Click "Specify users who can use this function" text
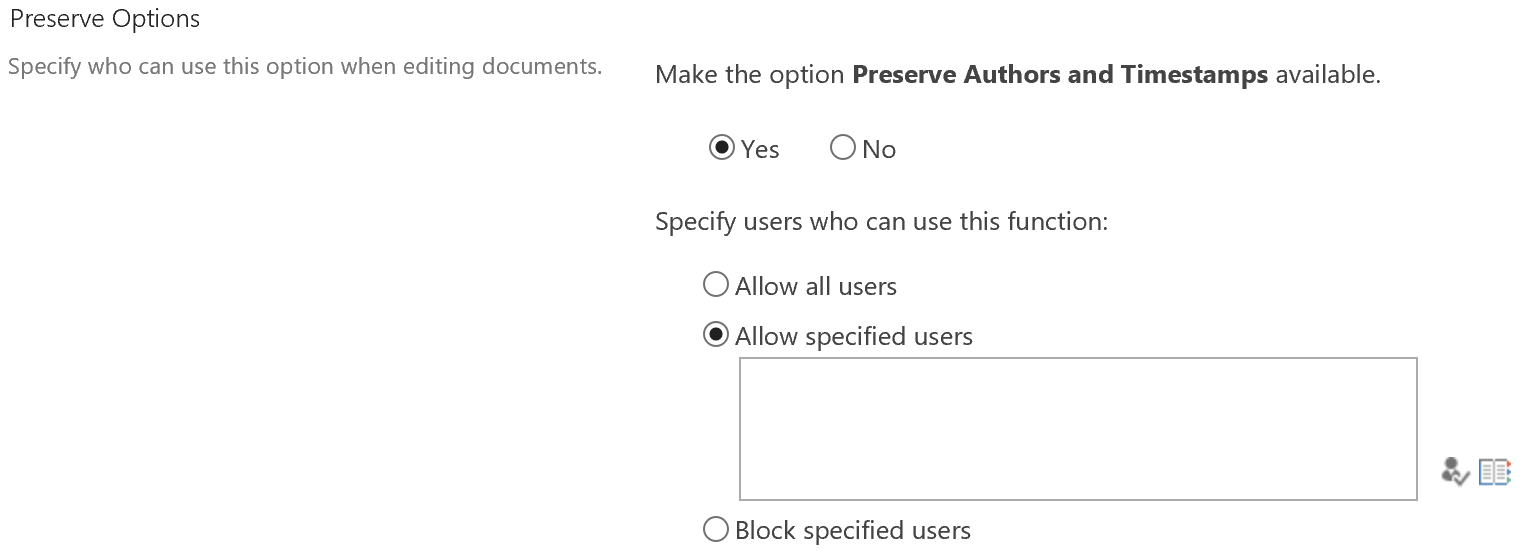This screenshot has height=553, width=1526. (x=881, y=221)
